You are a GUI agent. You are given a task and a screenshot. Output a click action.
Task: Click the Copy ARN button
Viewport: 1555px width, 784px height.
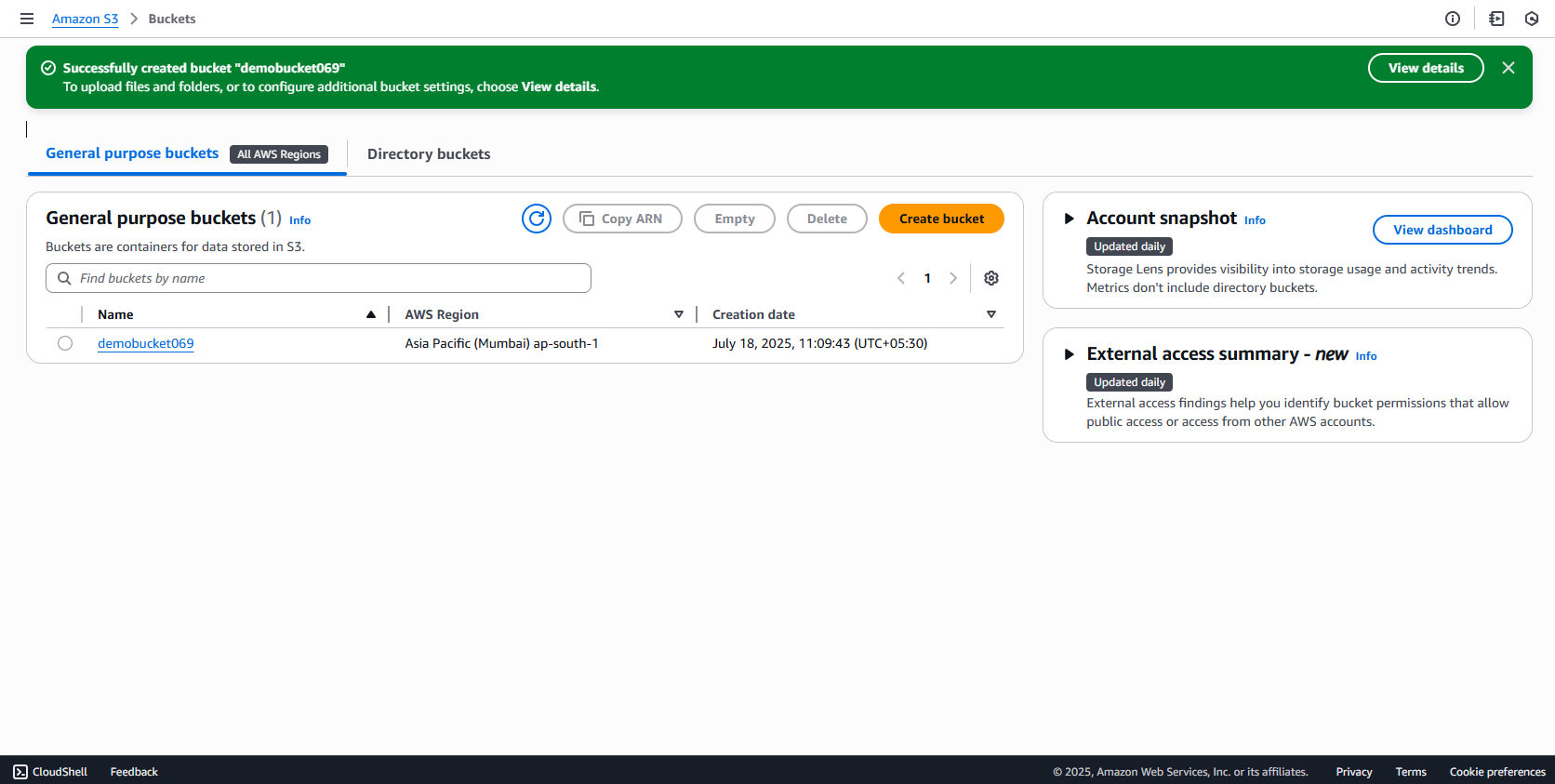(622, 219)
